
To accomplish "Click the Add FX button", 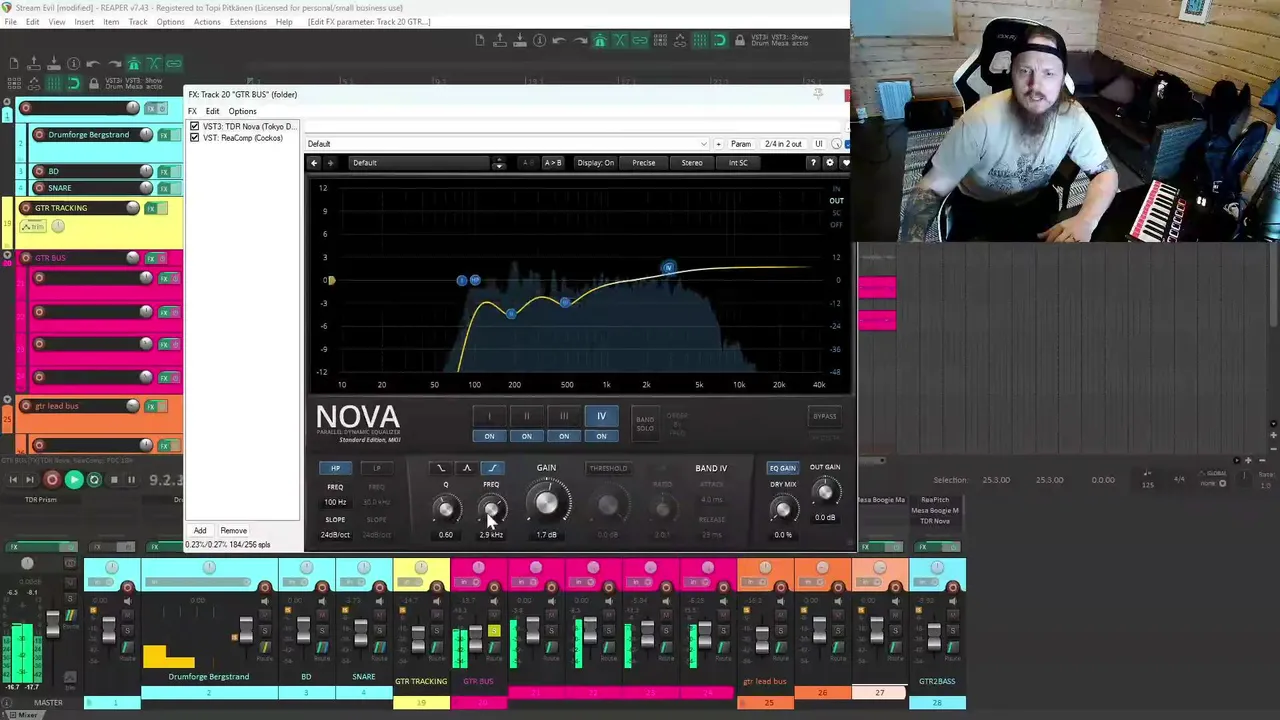I will (200, 531).
